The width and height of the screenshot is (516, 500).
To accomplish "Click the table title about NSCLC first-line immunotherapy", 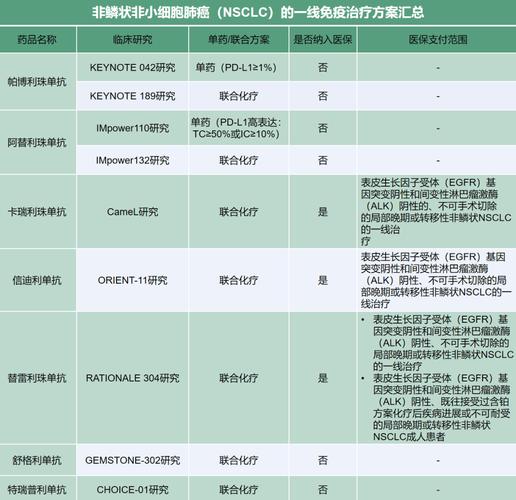I will pos(258,13).
